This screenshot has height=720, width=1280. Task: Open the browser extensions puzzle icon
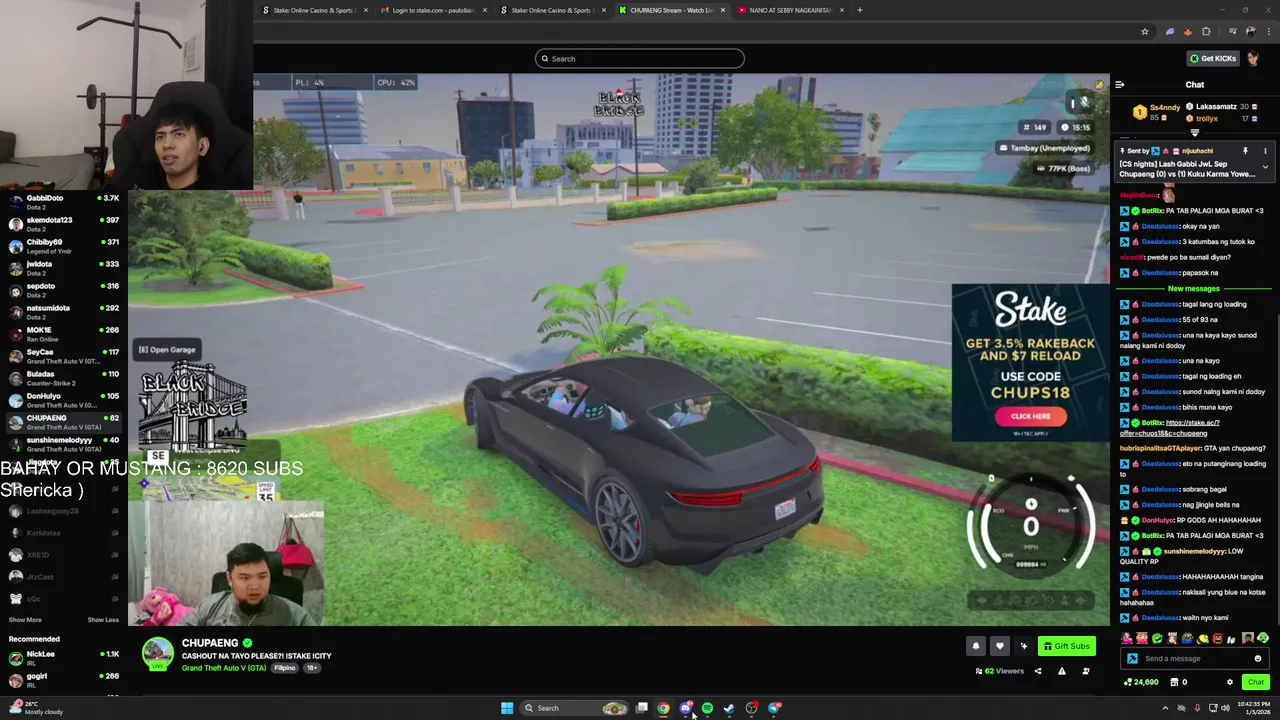(1206, 31)
